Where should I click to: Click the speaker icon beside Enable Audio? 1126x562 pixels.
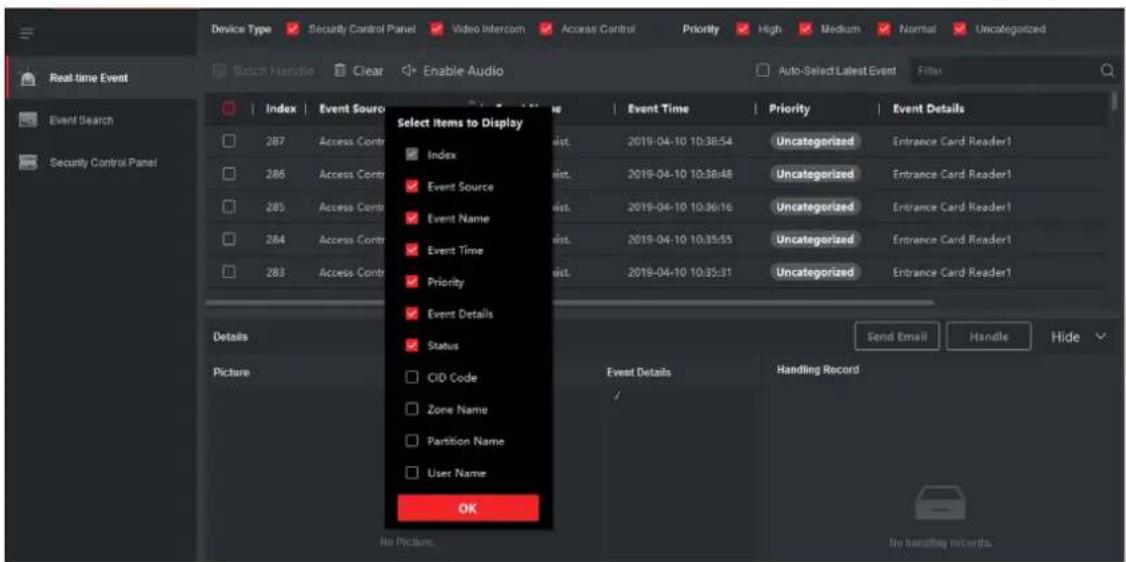pyautogui.click(x=407, y=71)
